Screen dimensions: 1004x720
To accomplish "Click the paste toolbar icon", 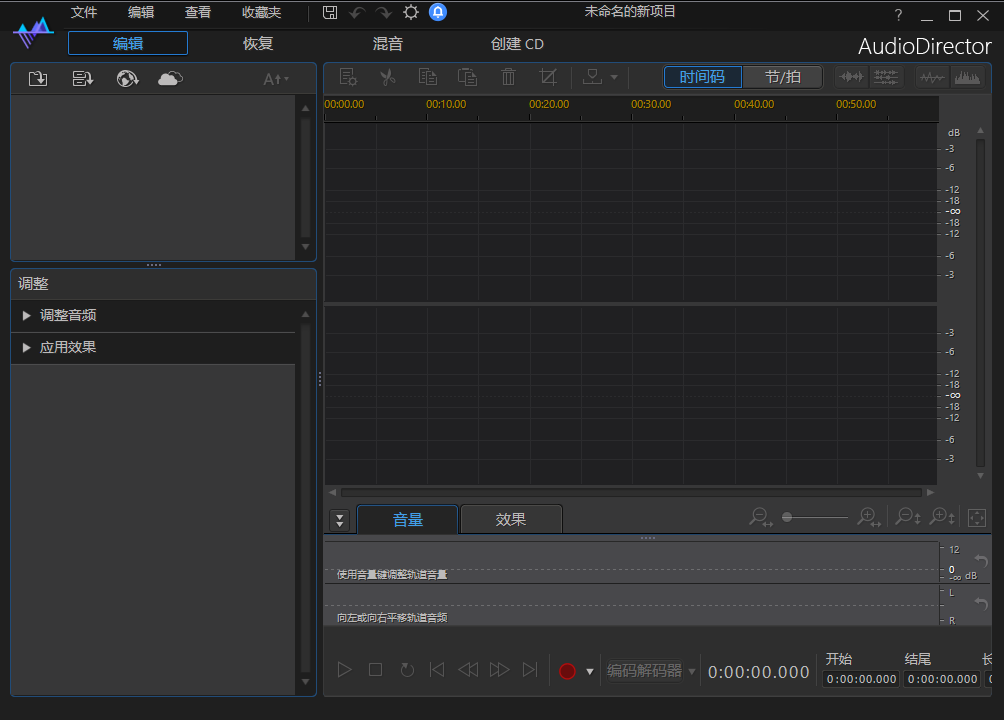I will (467, 78).
